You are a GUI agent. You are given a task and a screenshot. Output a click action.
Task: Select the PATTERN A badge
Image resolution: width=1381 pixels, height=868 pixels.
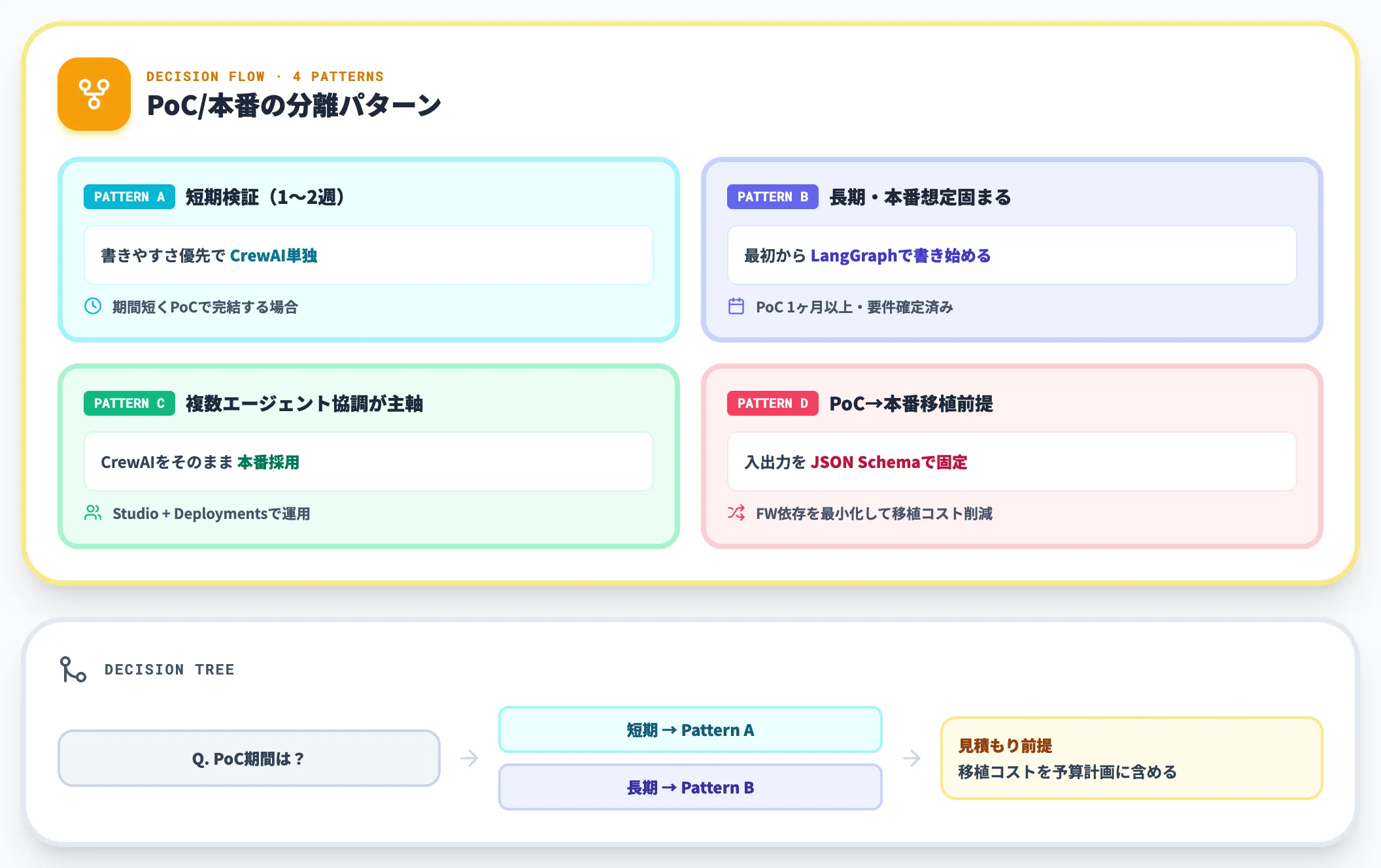coord(129,197)
